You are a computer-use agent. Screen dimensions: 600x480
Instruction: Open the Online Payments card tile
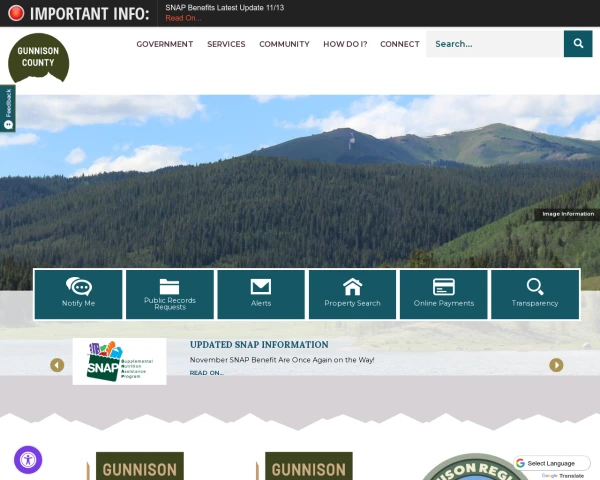(444, 294)
